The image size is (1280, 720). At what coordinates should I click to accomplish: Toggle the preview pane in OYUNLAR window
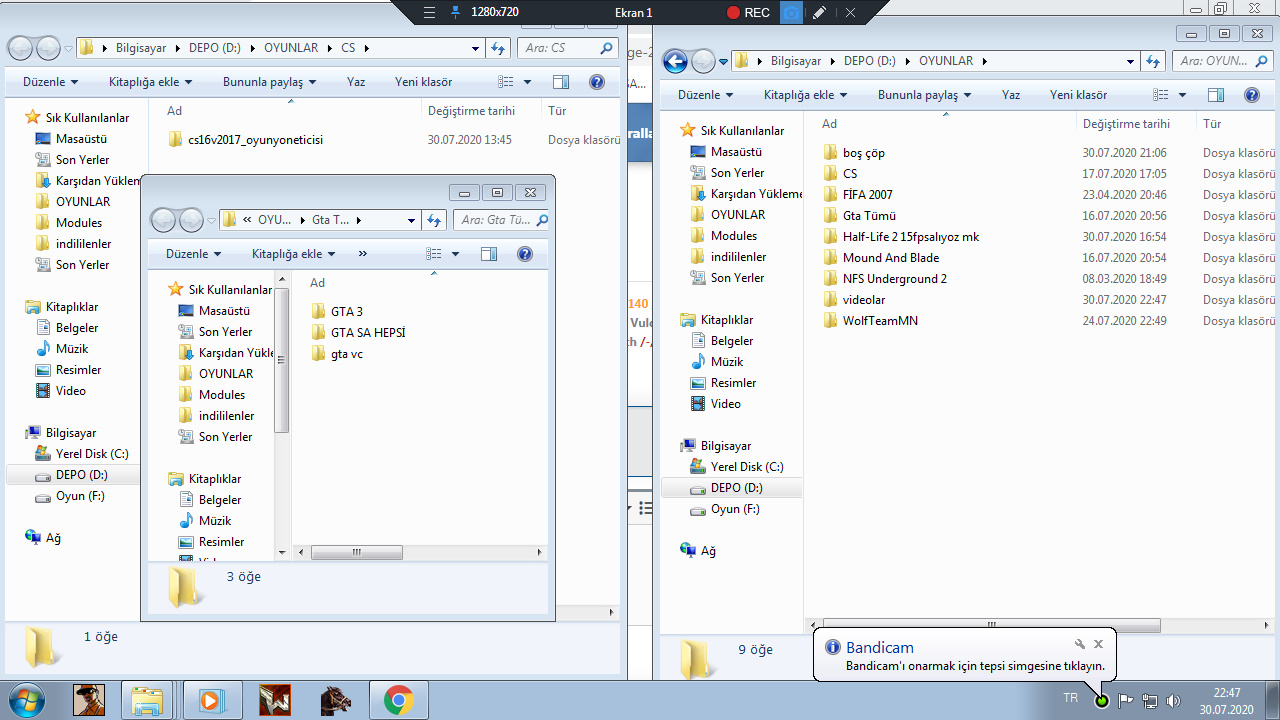(x=1216, y=95)
